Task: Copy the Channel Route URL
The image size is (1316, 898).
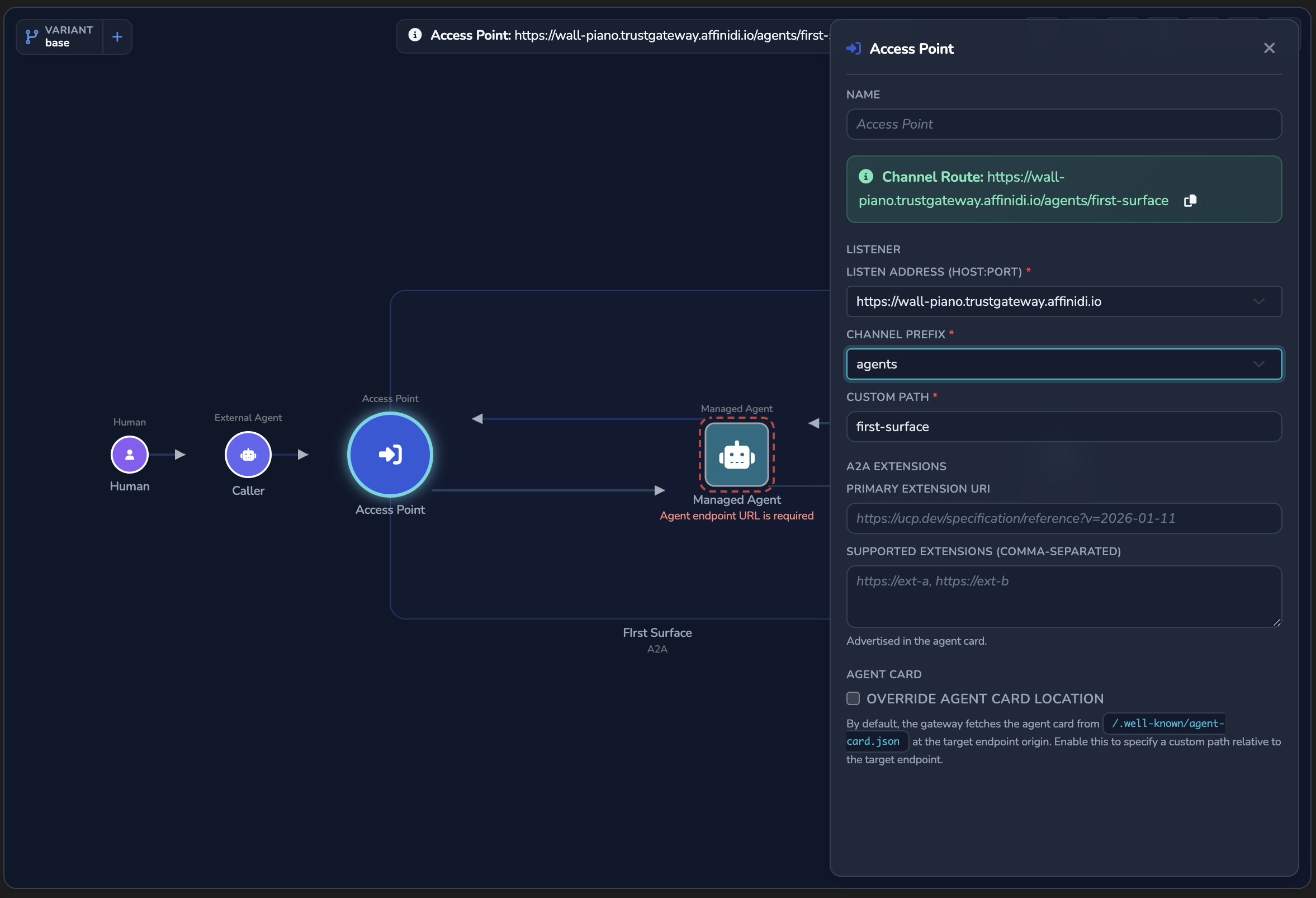Action: (x=1190, y=200)
